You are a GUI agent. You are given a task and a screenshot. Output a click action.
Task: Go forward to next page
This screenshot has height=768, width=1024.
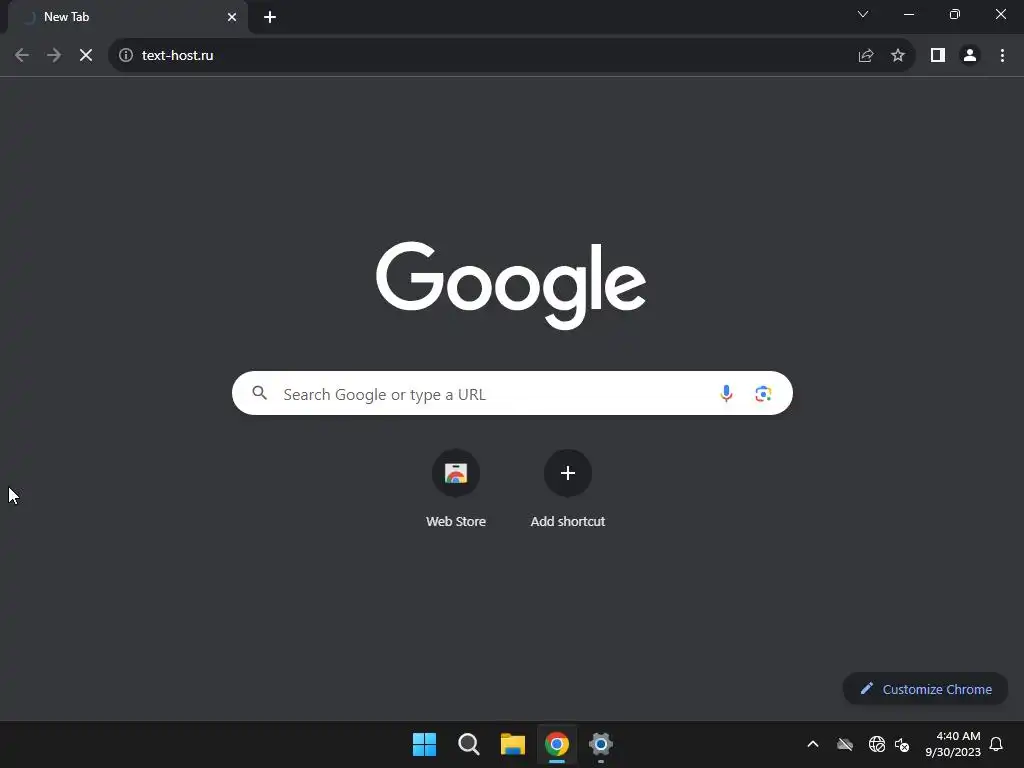[x=54, y=56]
